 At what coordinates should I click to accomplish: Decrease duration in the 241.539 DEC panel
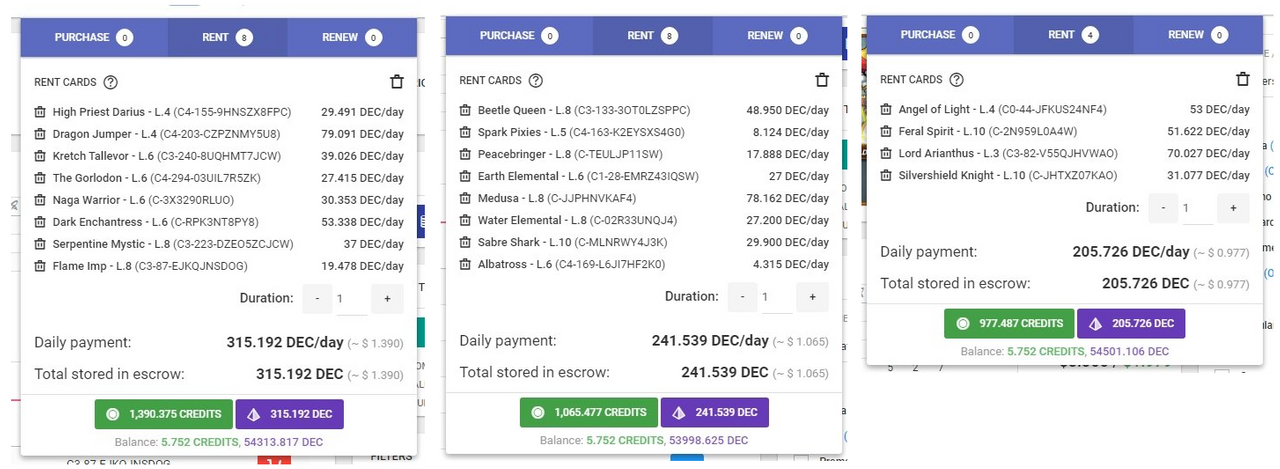pyautogui.click(x=743, y=297)
